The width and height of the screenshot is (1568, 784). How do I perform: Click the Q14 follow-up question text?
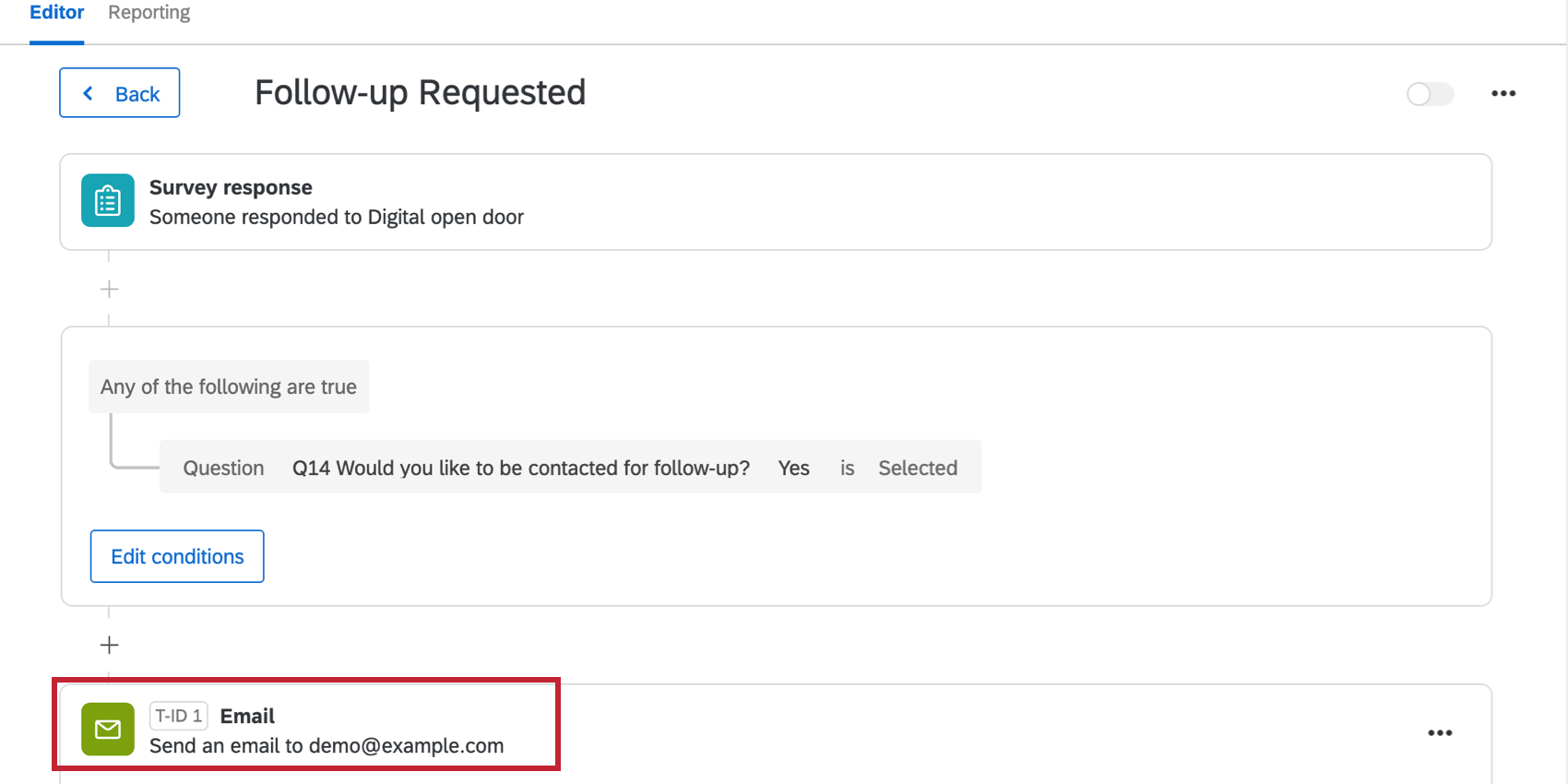(520, 468)
